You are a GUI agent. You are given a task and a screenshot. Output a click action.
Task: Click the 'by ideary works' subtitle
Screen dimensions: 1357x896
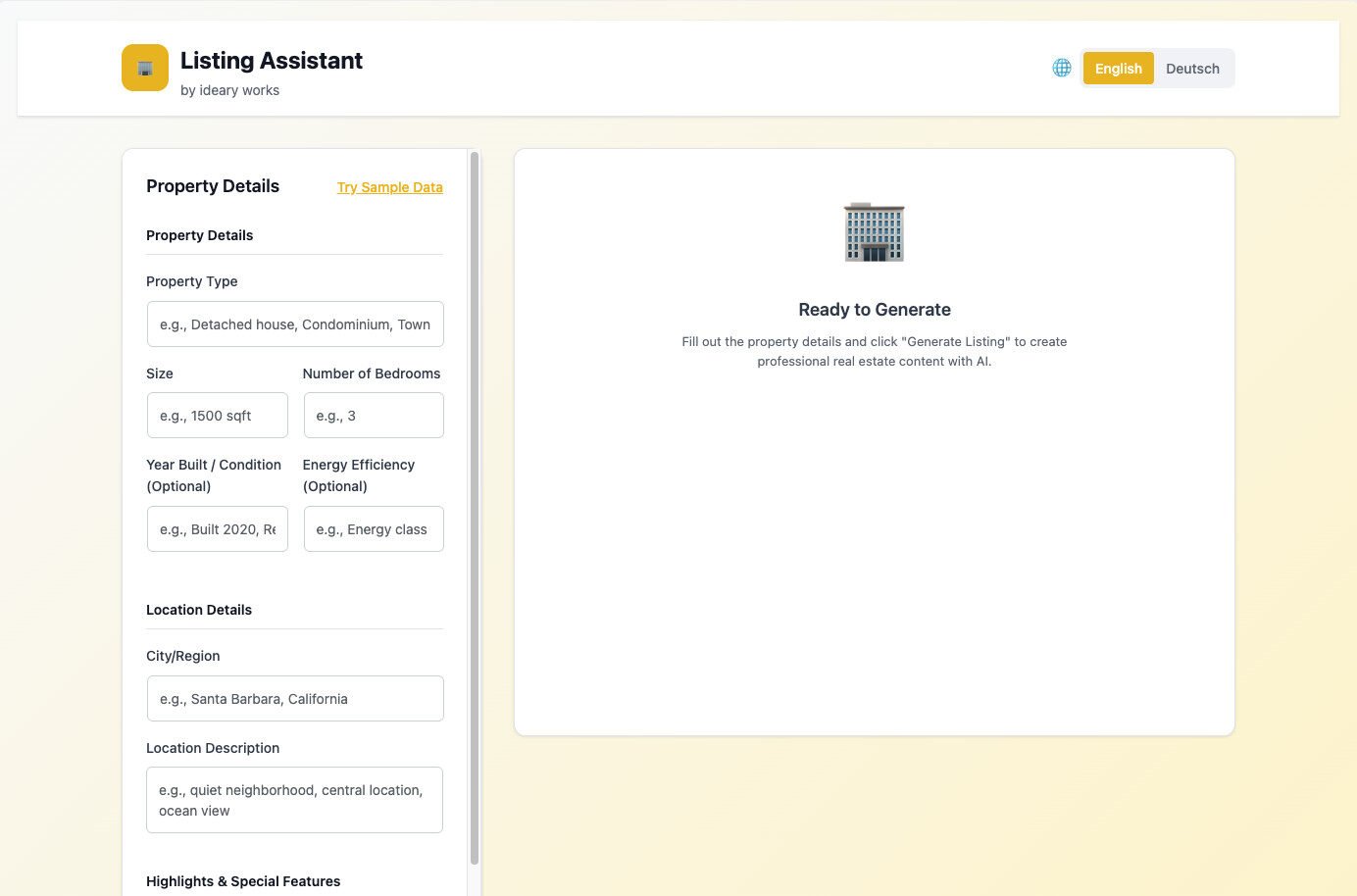[x=229, y=90]
